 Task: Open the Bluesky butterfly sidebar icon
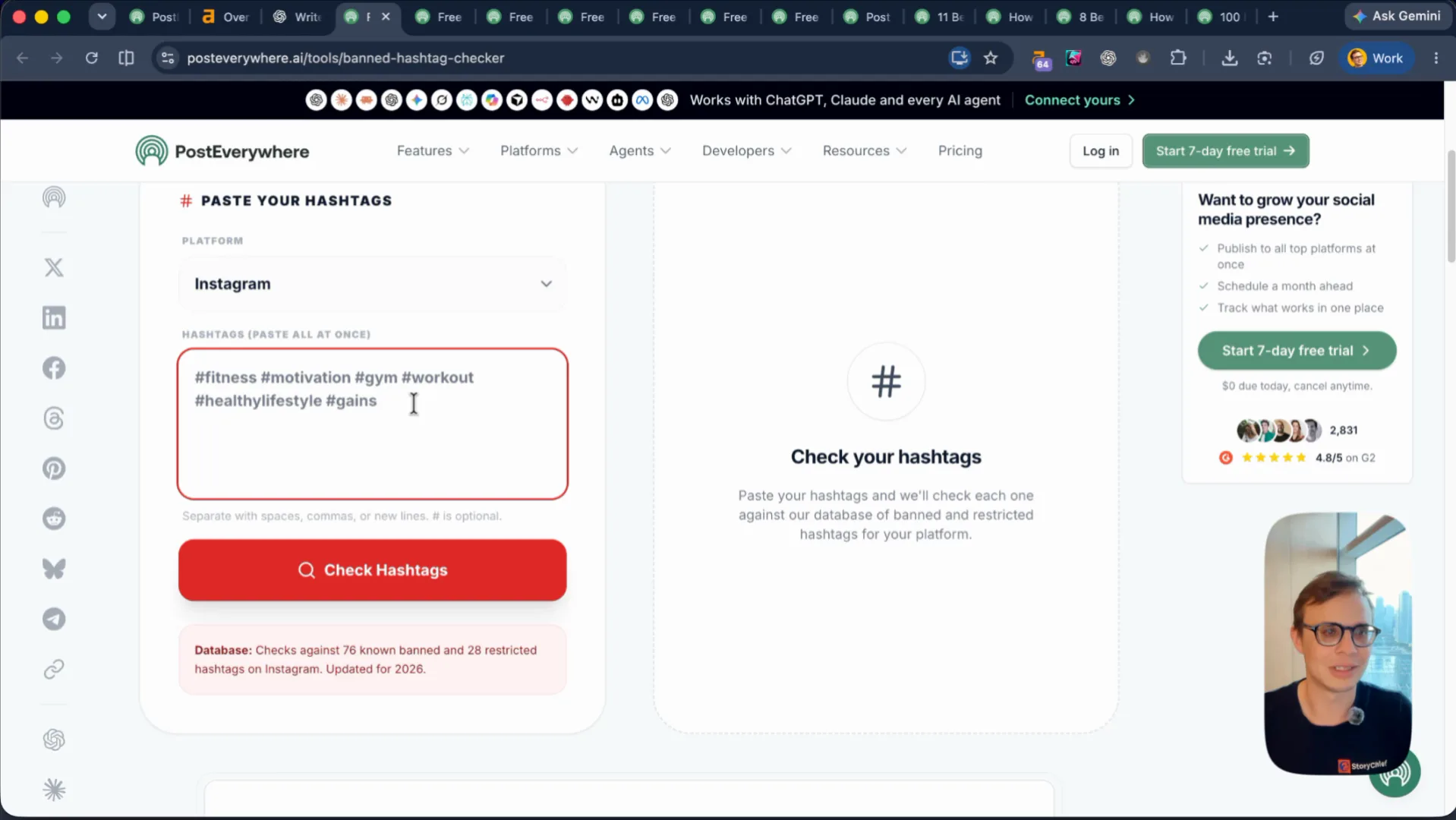[54, 569]
